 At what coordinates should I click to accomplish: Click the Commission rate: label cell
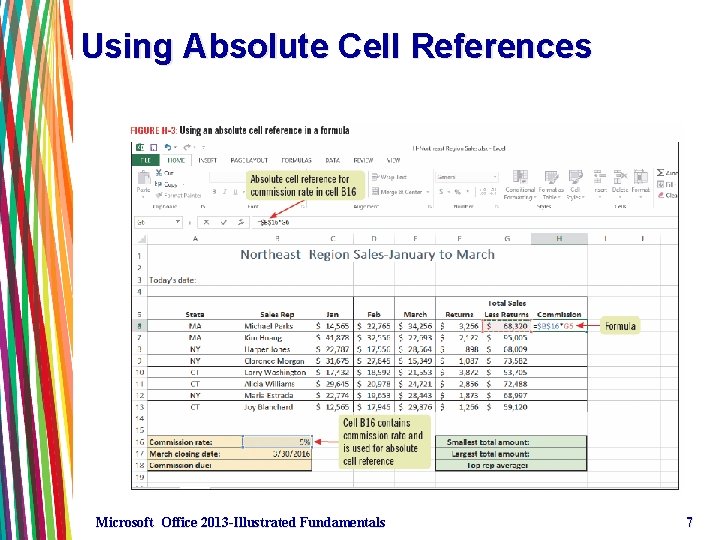point(195,442)
